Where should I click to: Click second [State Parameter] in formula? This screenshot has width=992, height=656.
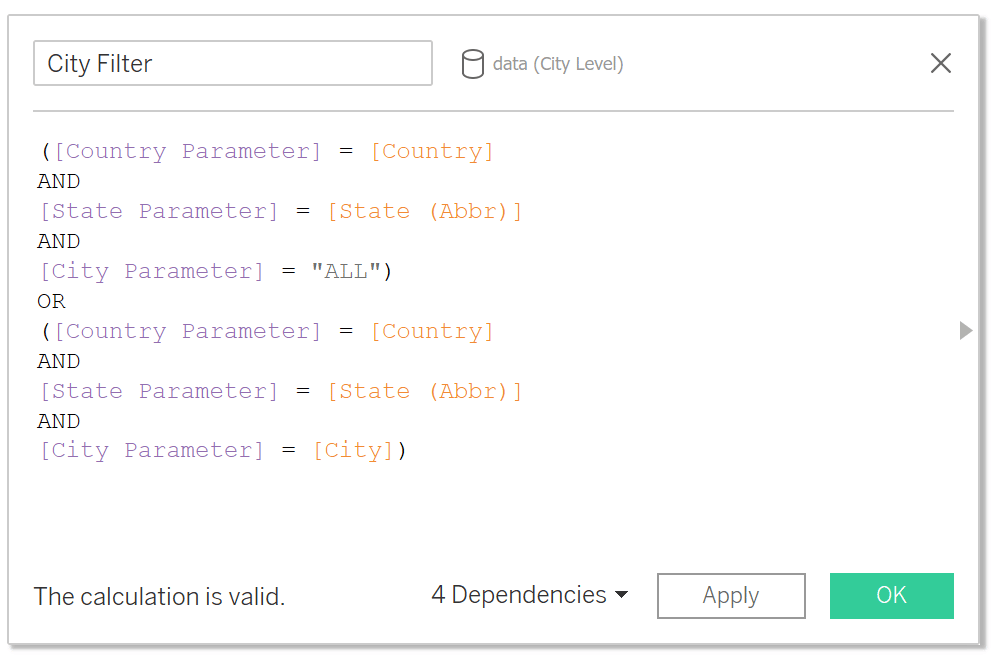pos(159,392)
